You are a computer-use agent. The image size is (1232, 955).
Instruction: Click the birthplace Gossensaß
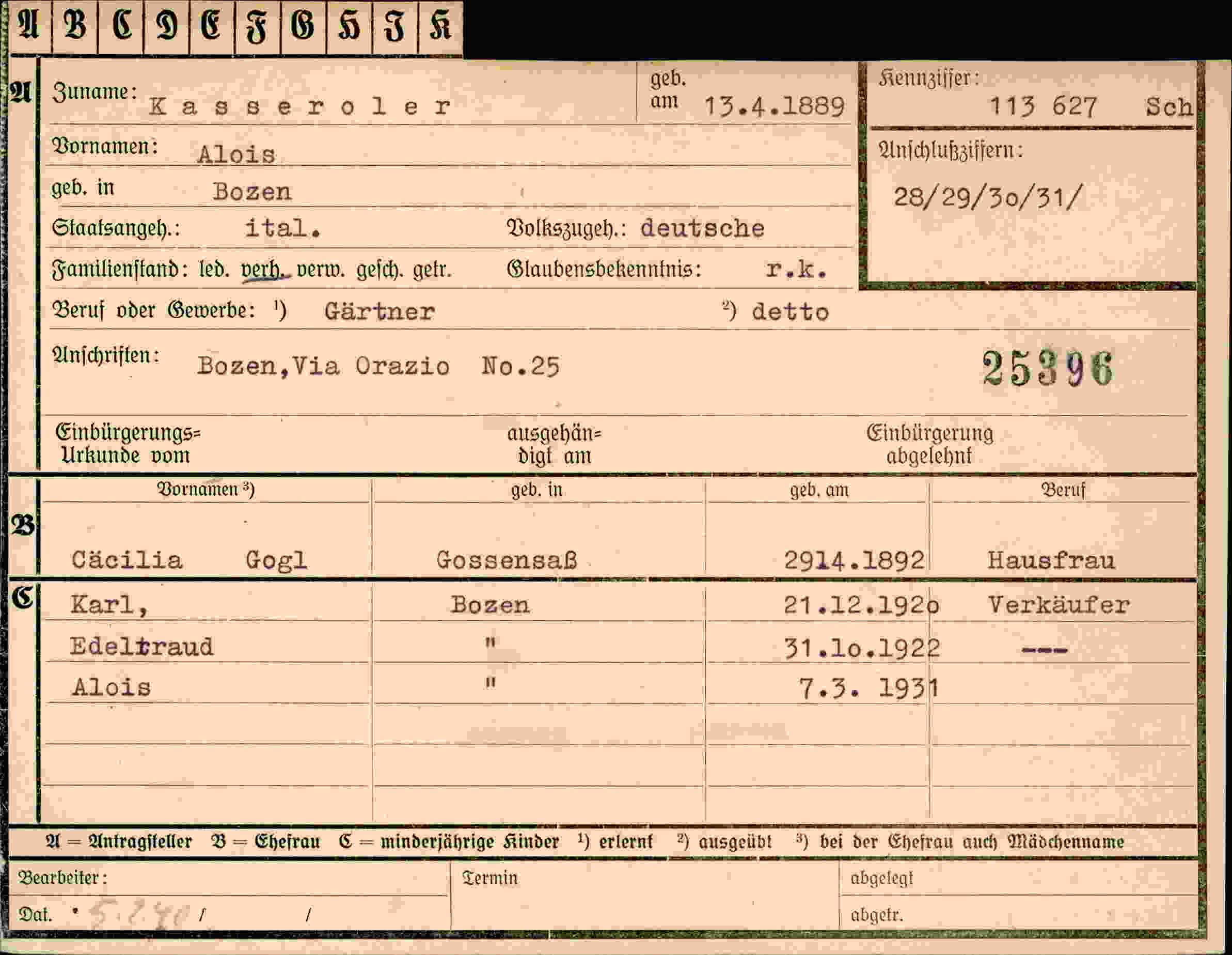507,560
